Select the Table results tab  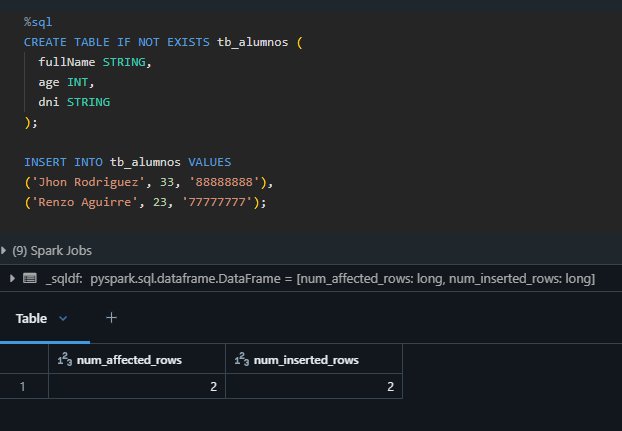point(31,318)
